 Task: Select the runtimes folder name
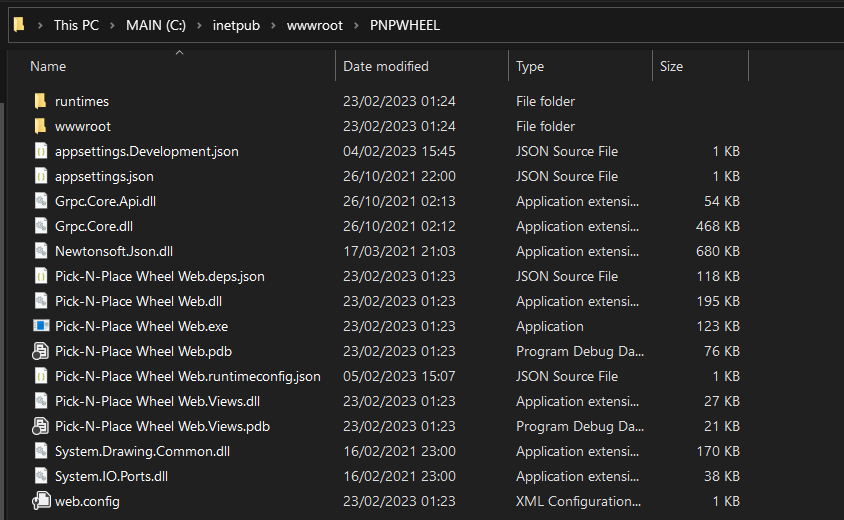tap(82, 101)
